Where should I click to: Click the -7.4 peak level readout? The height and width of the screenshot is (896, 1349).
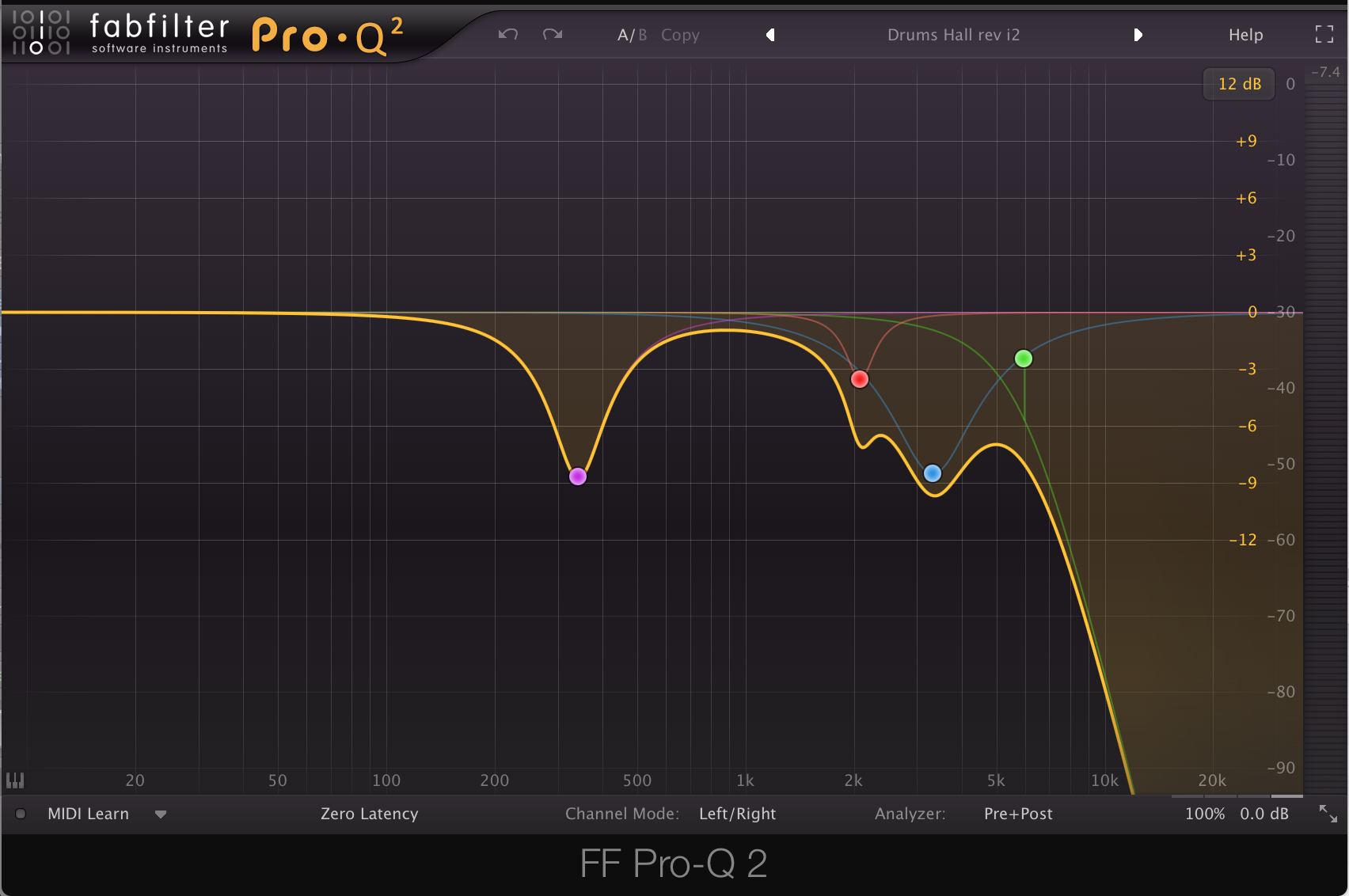pyautogui.click(x=1326, y=72)
